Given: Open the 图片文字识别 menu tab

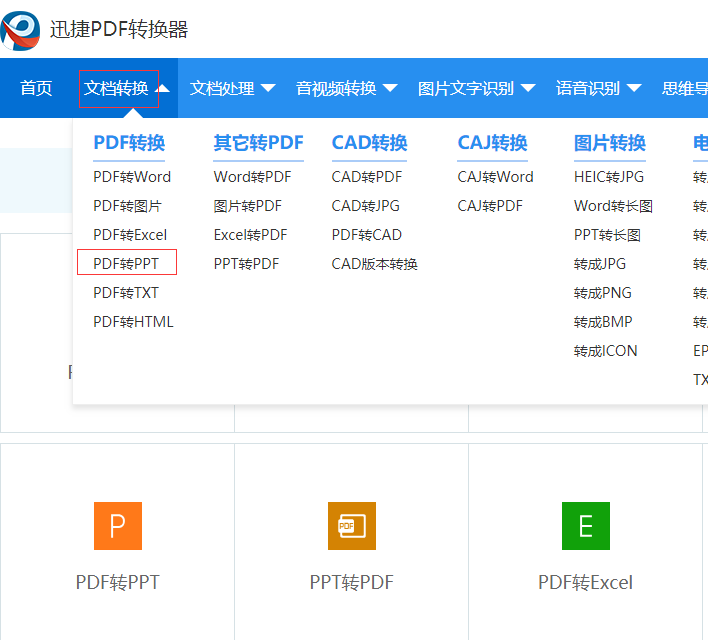Looking at the screenshot, I should [466, 88].
